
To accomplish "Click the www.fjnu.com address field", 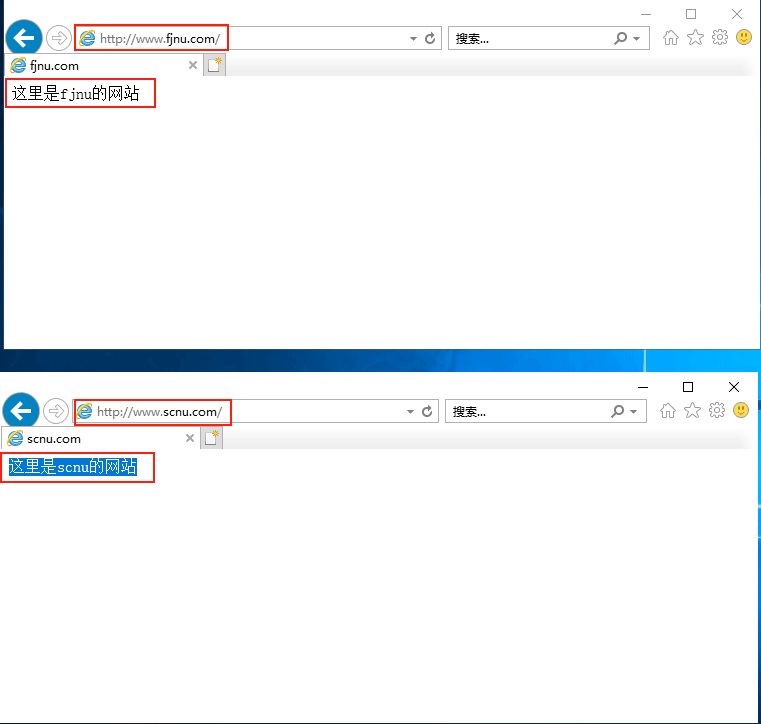I will 257,38.
